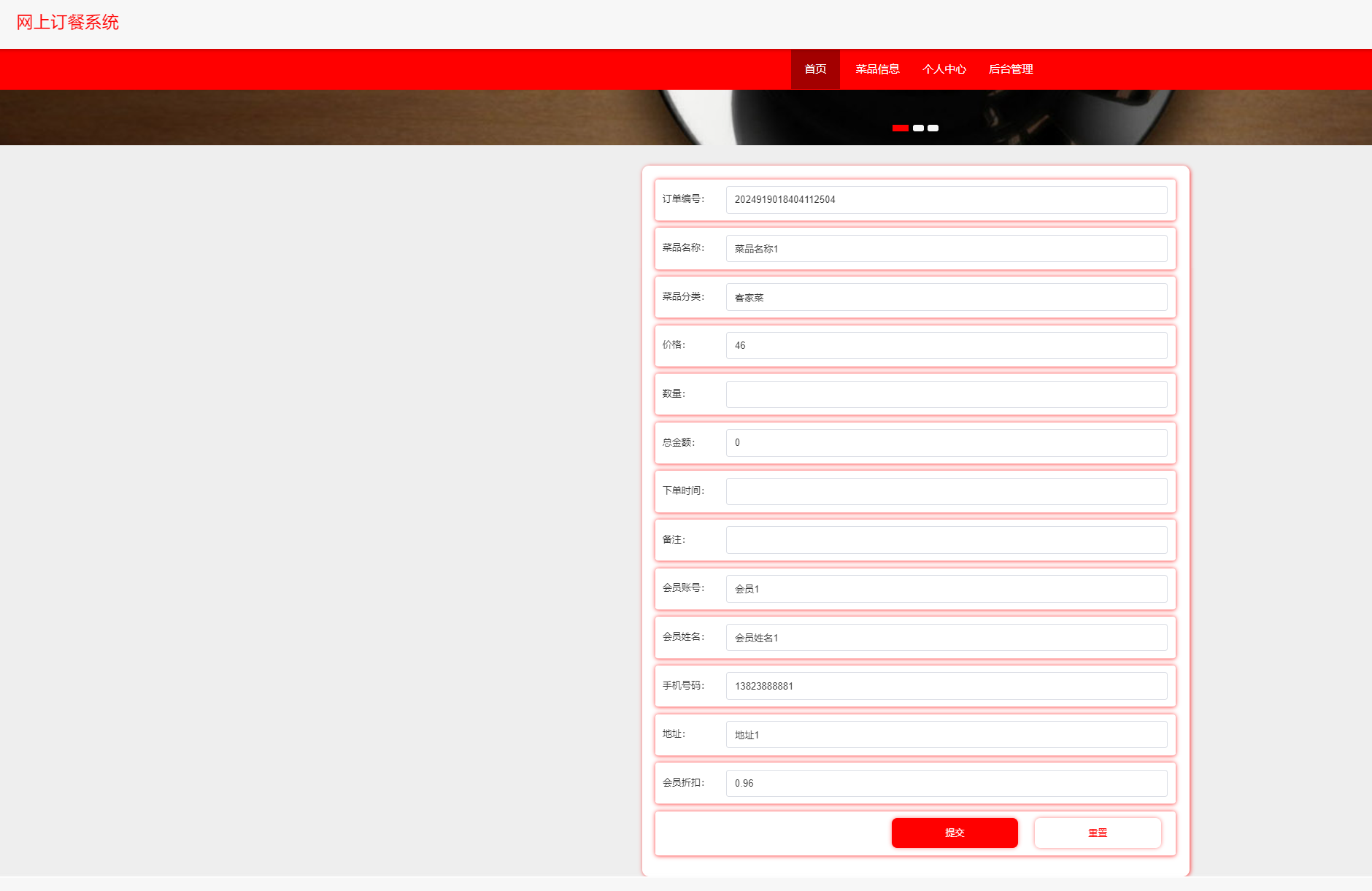Open 个人中心 from the navigation bar
This screenshot has width=1372, height=891.
pyautogui.click(x=944, y=69)
